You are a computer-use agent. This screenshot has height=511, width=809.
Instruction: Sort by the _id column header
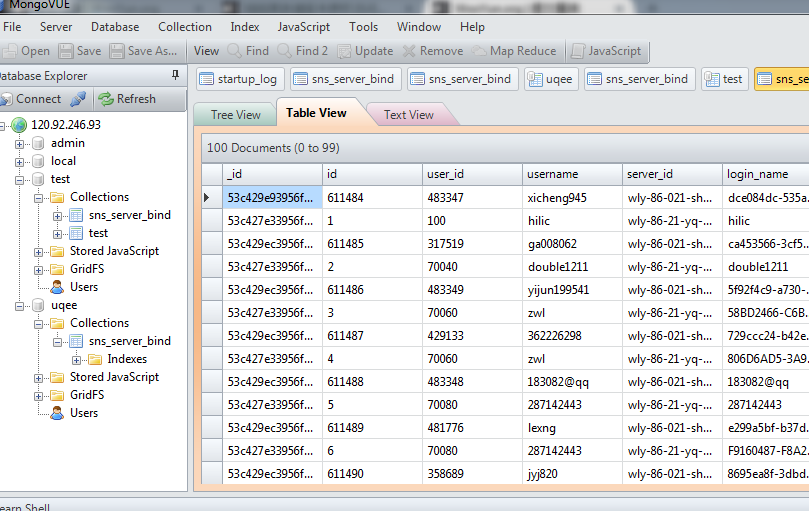tap(272, 174)
